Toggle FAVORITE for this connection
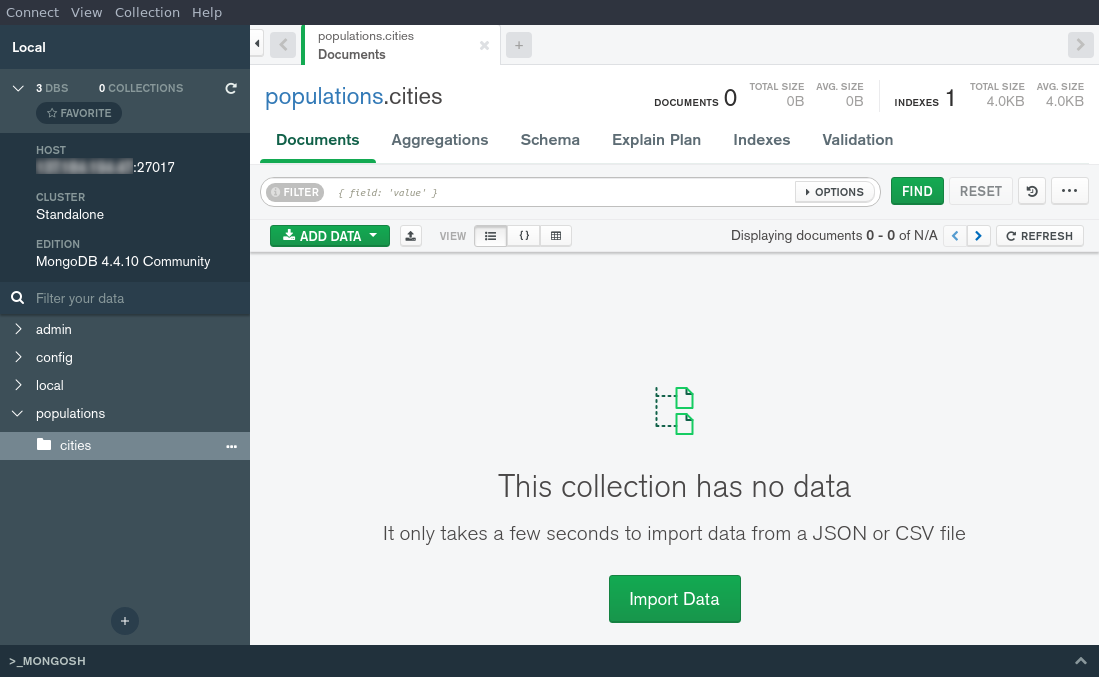 [78, 112]
